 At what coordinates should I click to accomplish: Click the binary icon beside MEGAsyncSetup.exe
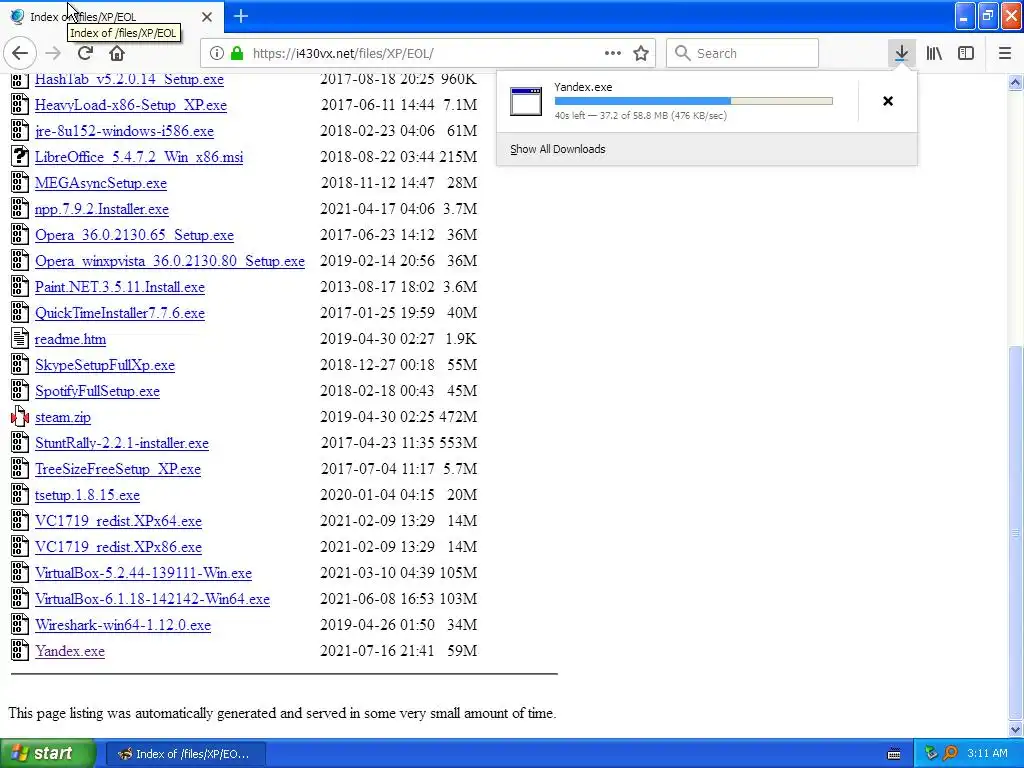click(x=20, y=182)
